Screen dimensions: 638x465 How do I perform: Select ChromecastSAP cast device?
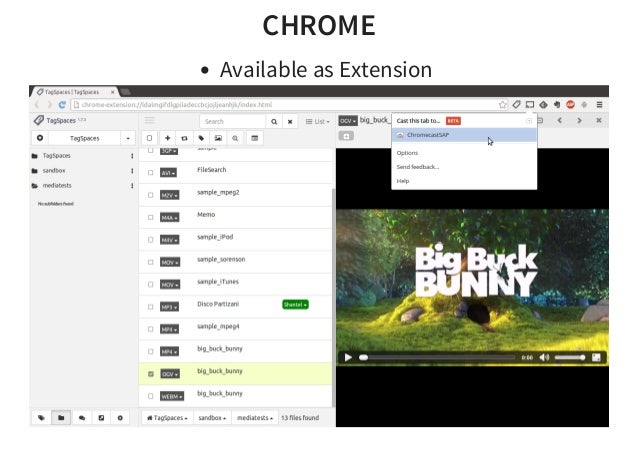[x=464, y=135]
